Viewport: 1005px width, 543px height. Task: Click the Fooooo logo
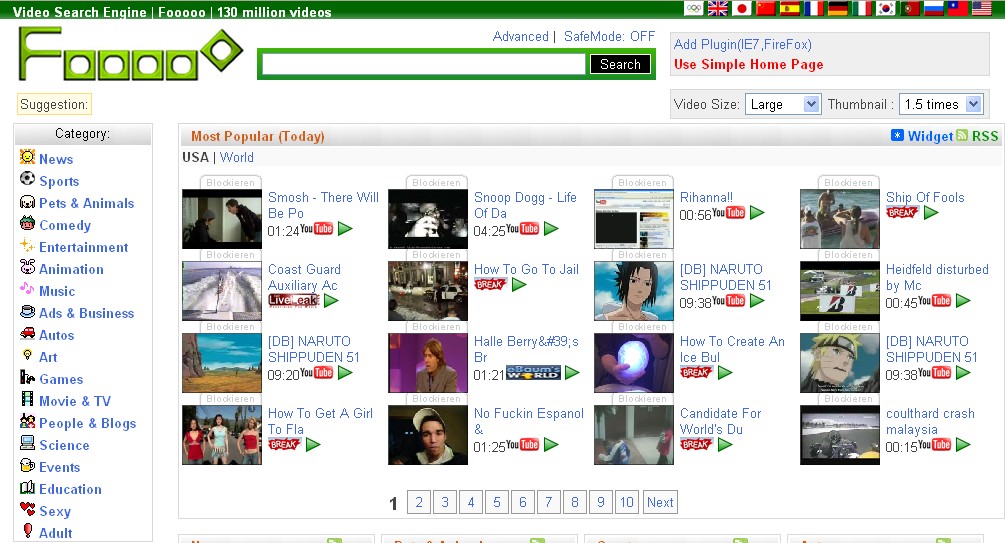click(130, 54)
